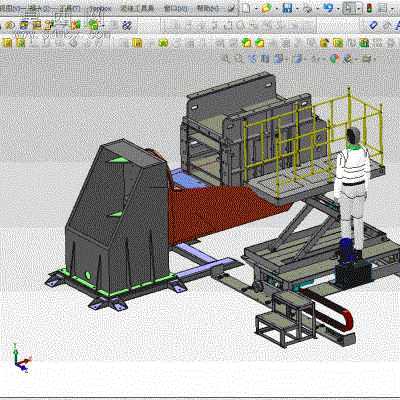
Task: Click the XYZ coordinate triad
Action: coord(22,358)
